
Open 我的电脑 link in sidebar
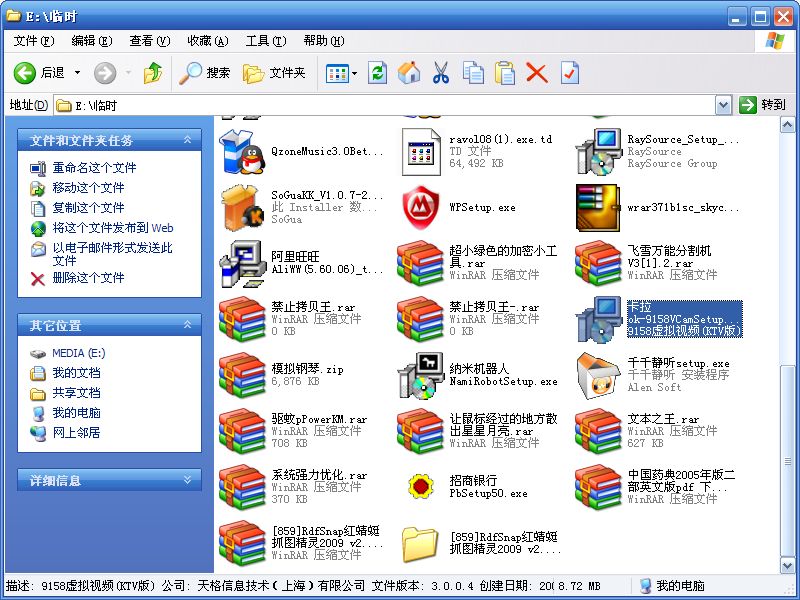point(76,413)
